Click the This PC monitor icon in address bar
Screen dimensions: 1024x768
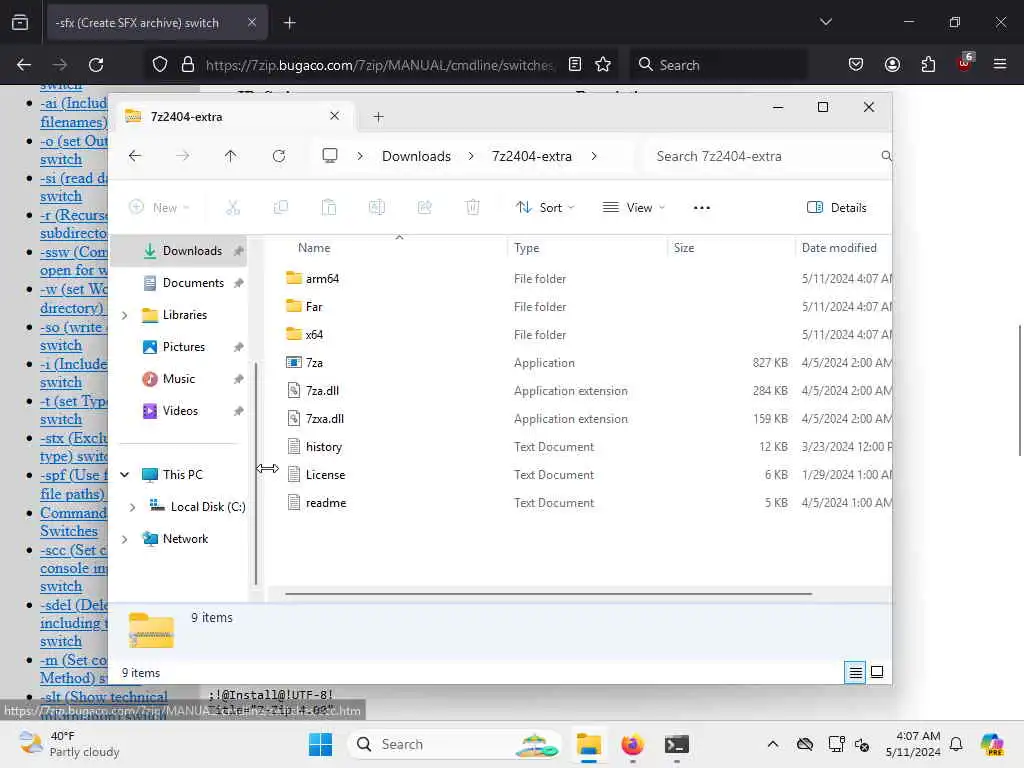pyautogui.click(x=330, y=156)
